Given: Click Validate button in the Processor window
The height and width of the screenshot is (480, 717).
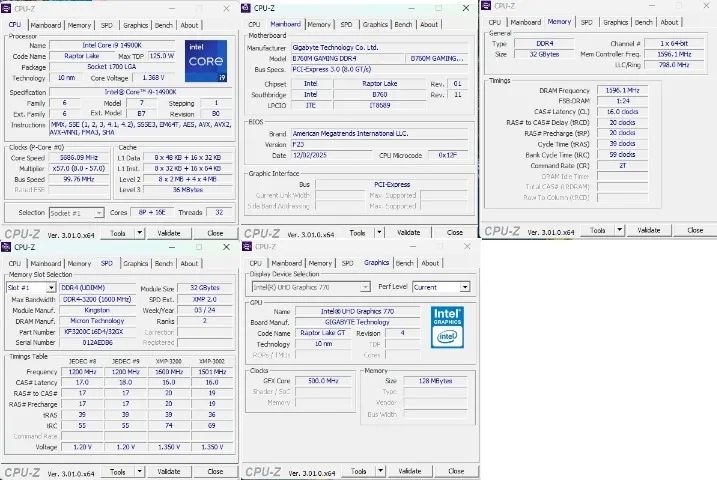Looking at the screenshot, I should click(x=169, y=233).
